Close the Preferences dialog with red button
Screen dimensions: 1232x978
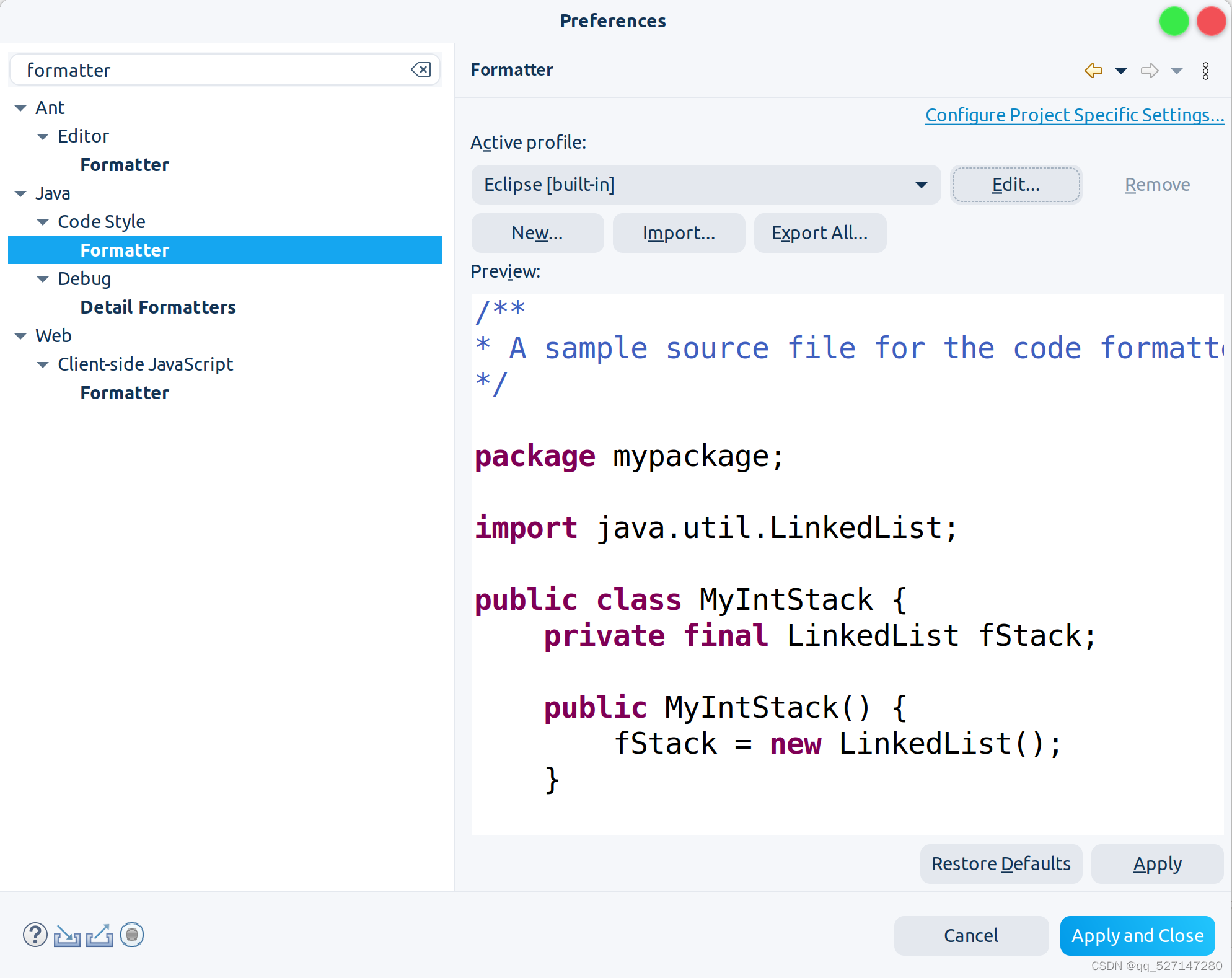pos(1211,21)
